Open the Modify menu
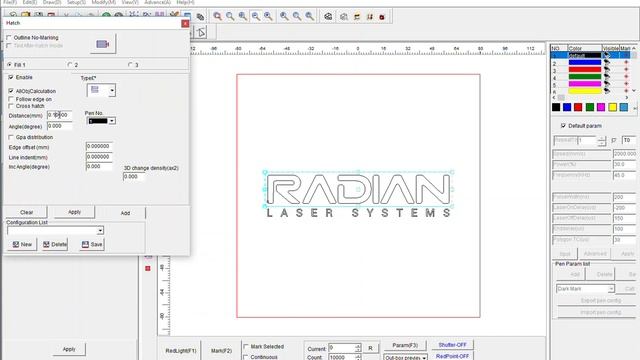 pos(104,2)
